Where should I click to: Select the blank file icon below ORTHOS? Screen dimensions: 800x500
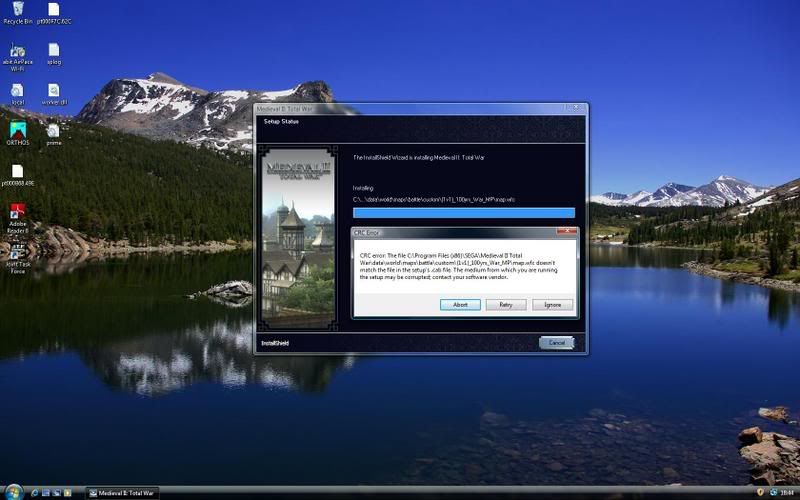click(18, 175)
